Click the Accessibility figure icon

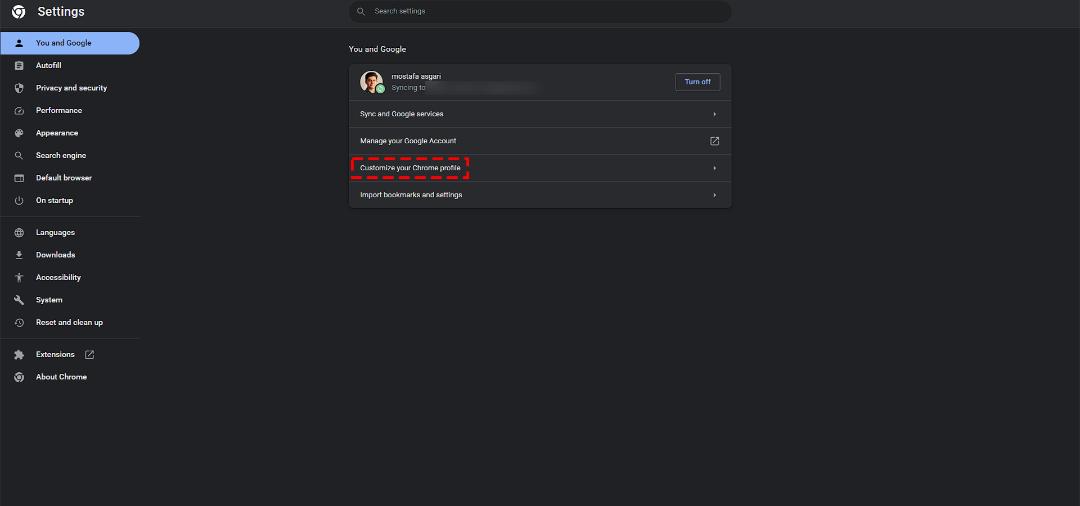pos(19,277)
